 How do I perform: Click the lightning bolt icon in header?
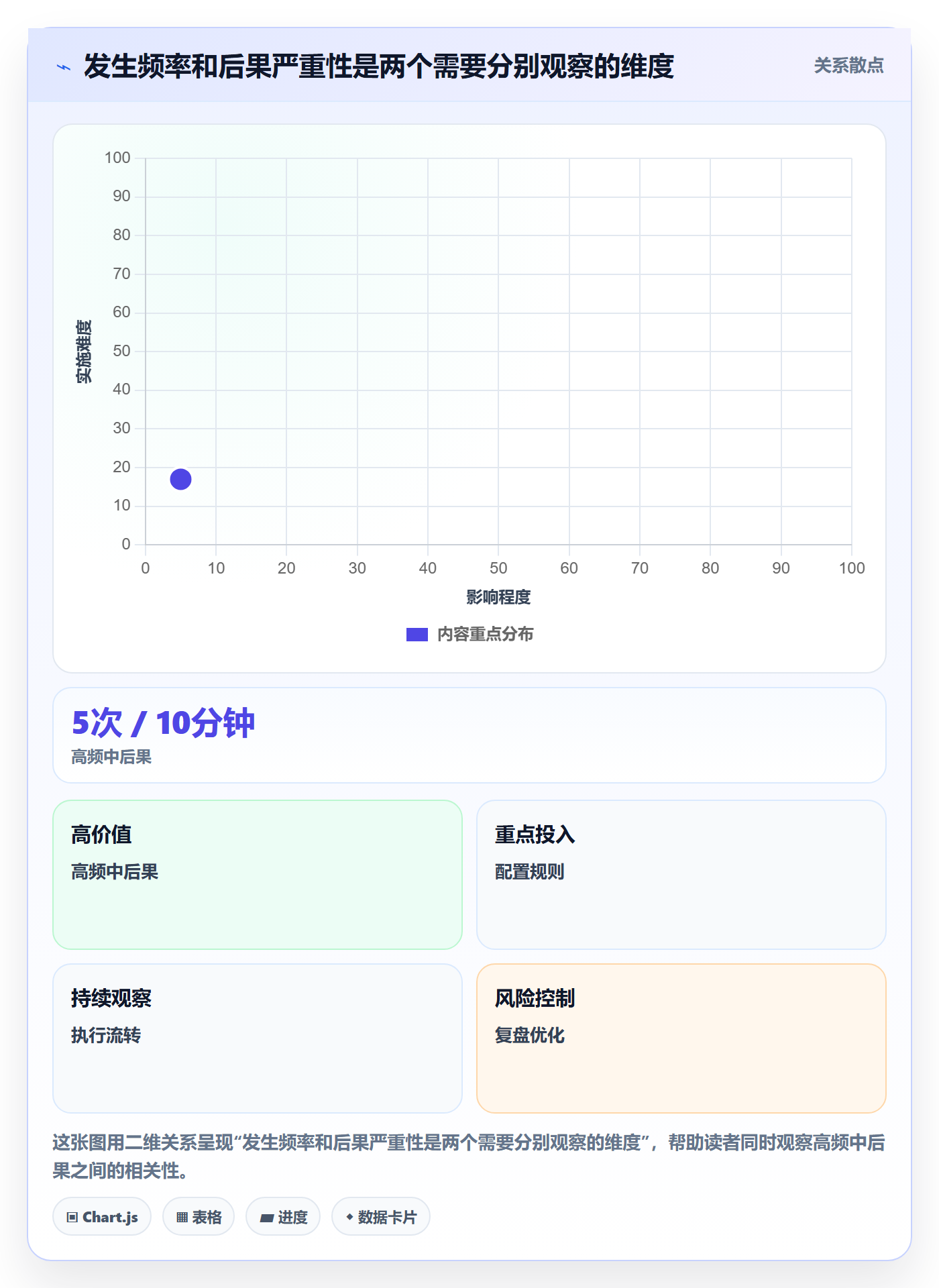tap(64, 67)
